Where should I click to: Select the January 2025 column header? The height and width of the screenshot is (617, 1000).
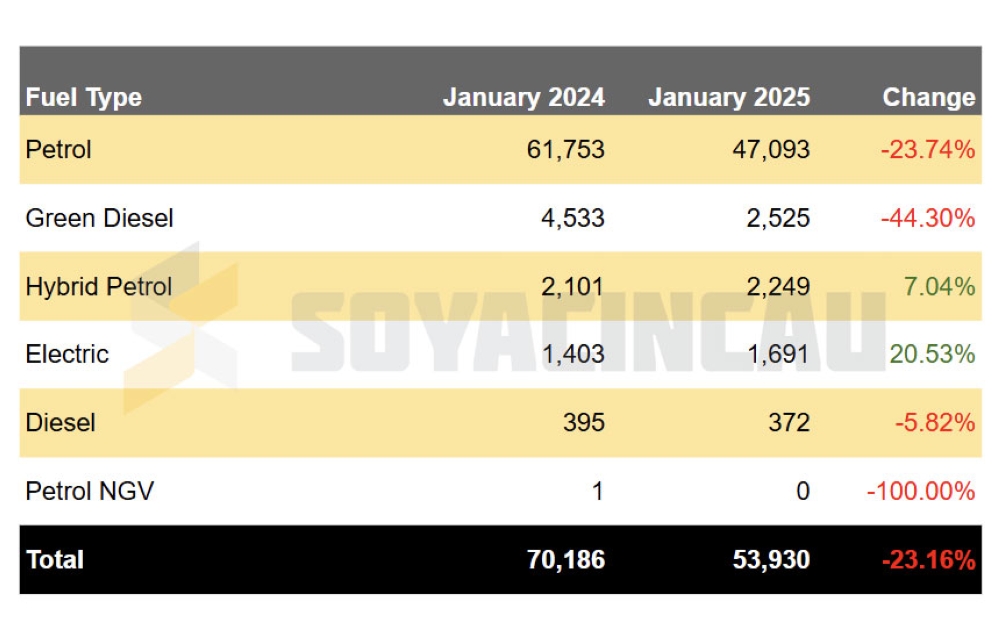point(729,97)
